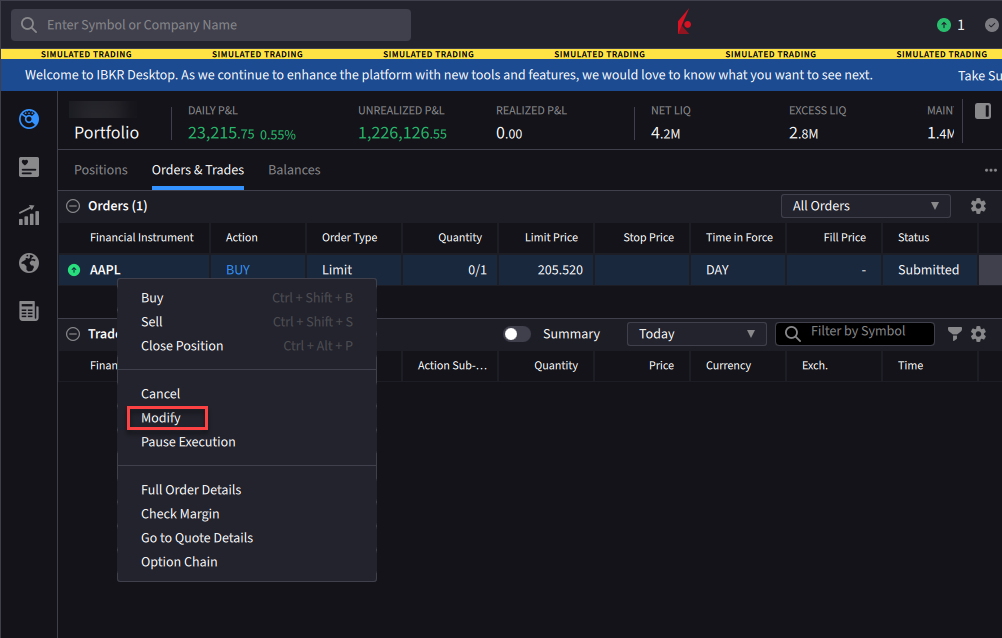Click magnifier icon in Filter by Symbol
This screenshot has width=1002, height=638.
[792, 334]
